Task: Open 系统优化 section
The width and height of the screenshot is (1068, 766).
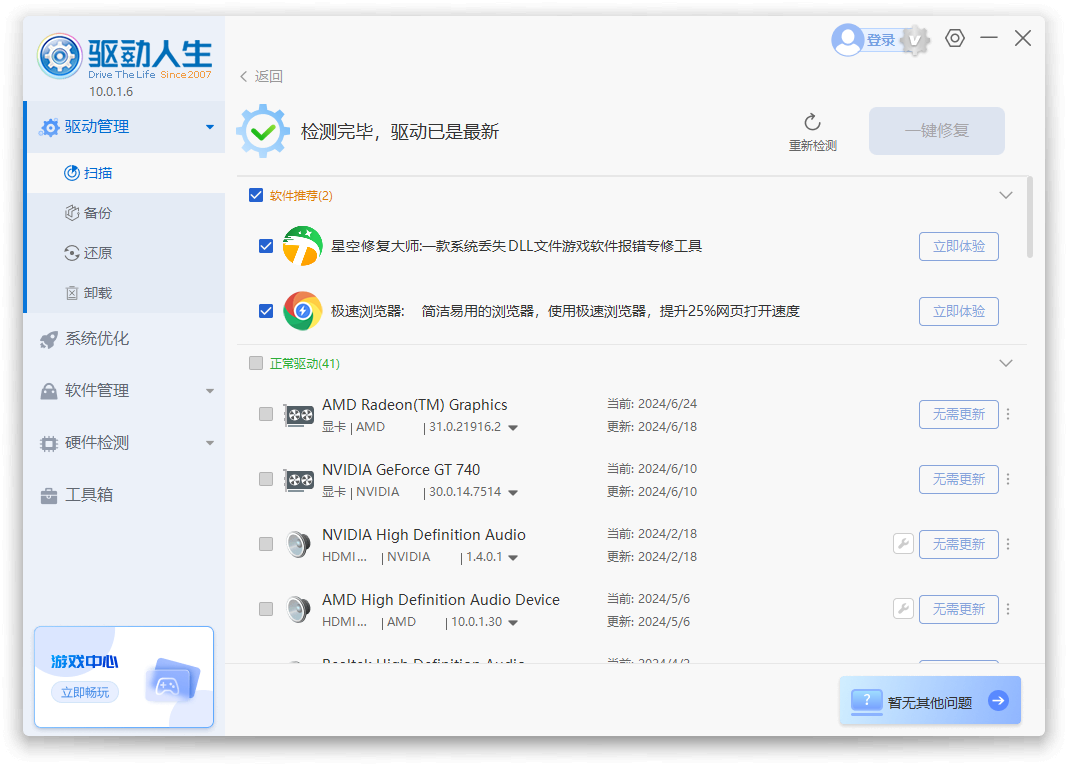Action: pyautogui.click(x=124, y=339)
